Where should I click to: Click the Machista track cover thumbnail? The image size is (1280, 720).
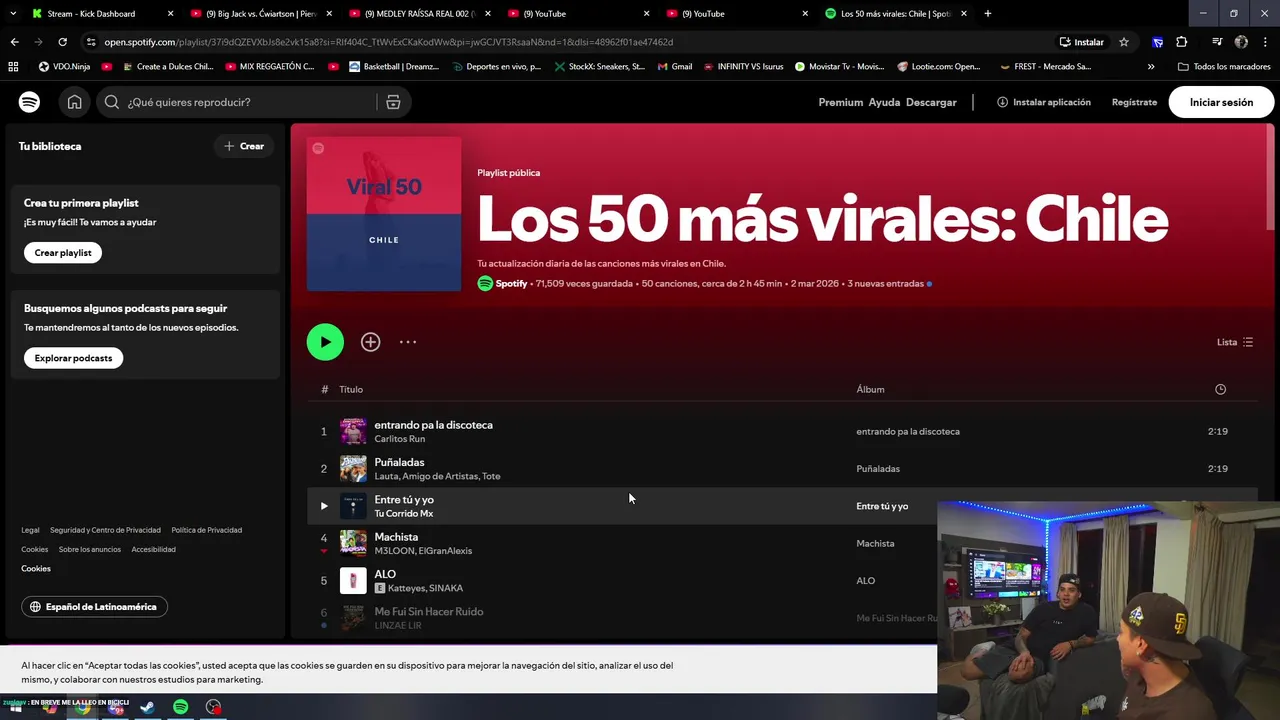[353, 543]
